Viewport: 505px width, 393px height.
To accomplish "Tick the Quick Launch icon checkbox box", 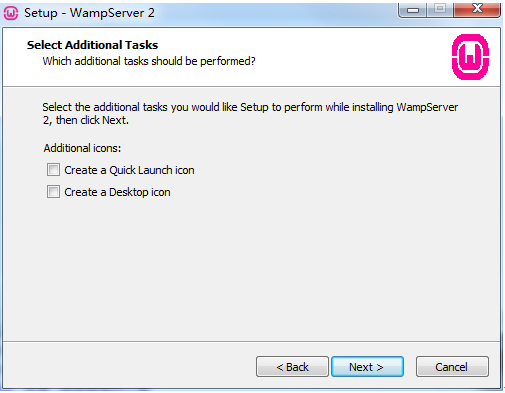I will (53, 170).
